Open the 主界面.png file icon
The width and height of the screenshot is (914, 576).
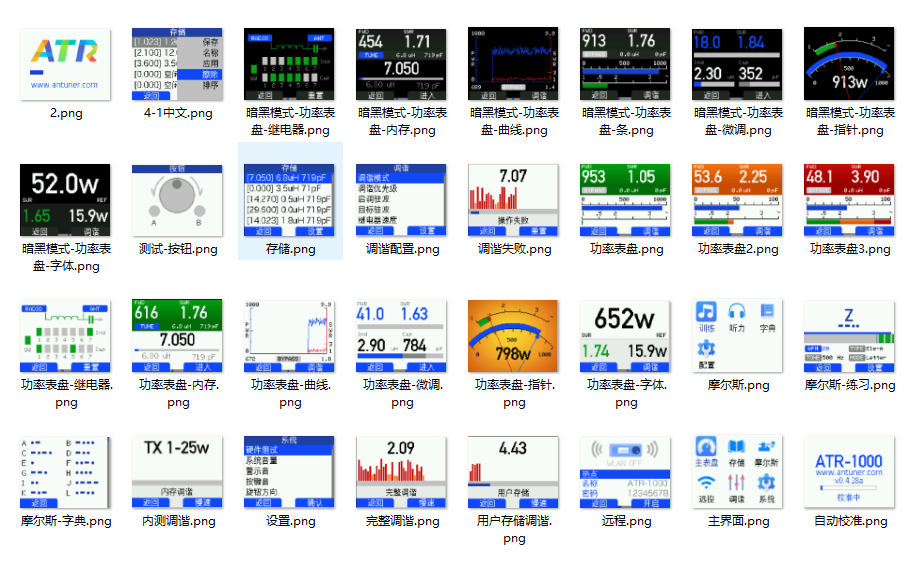pyautogui.click(x=737, y=472)
